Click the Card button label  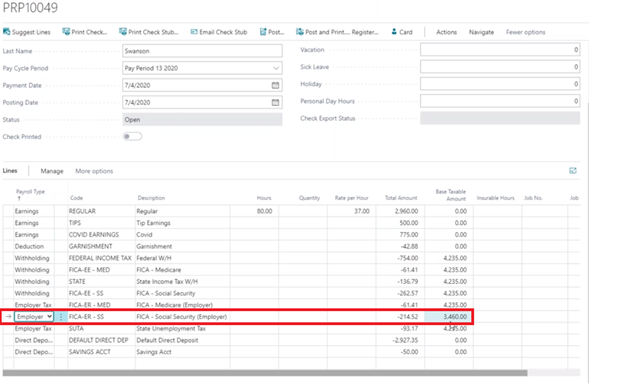tap(406, 32)
